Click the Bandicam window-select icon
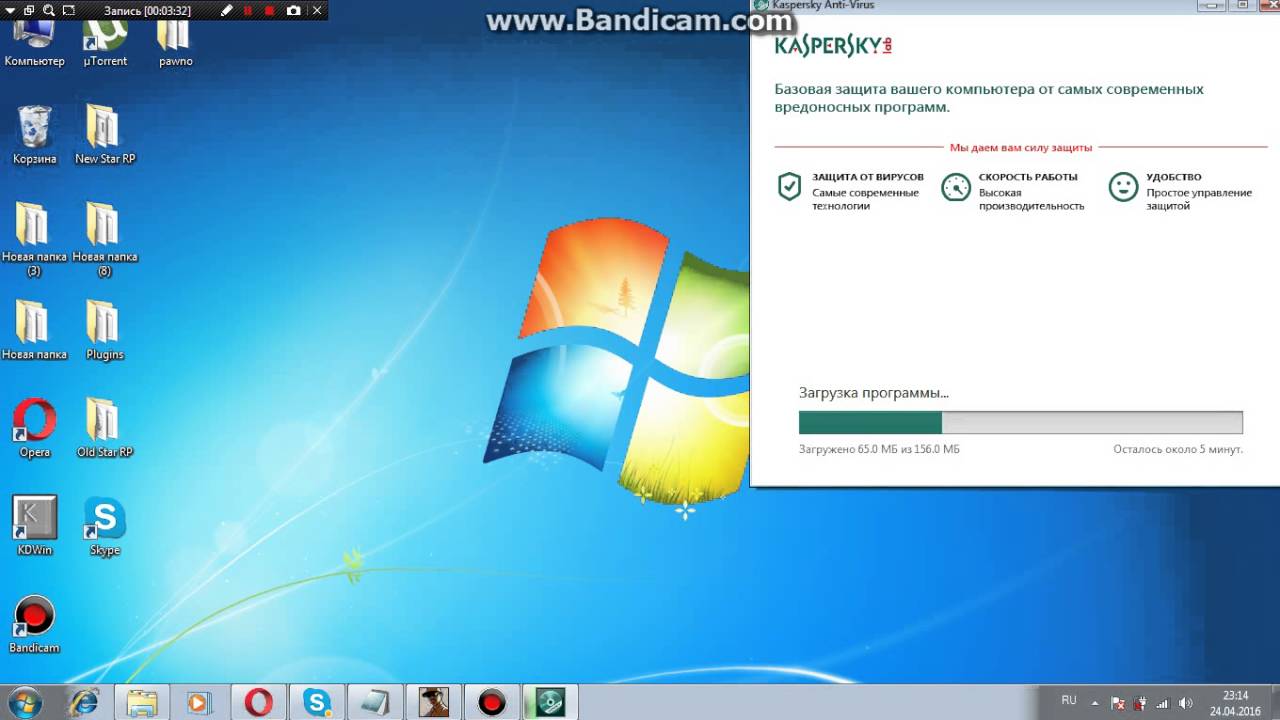Viewport: 1280px width, 720px height. tap(27, 11)
